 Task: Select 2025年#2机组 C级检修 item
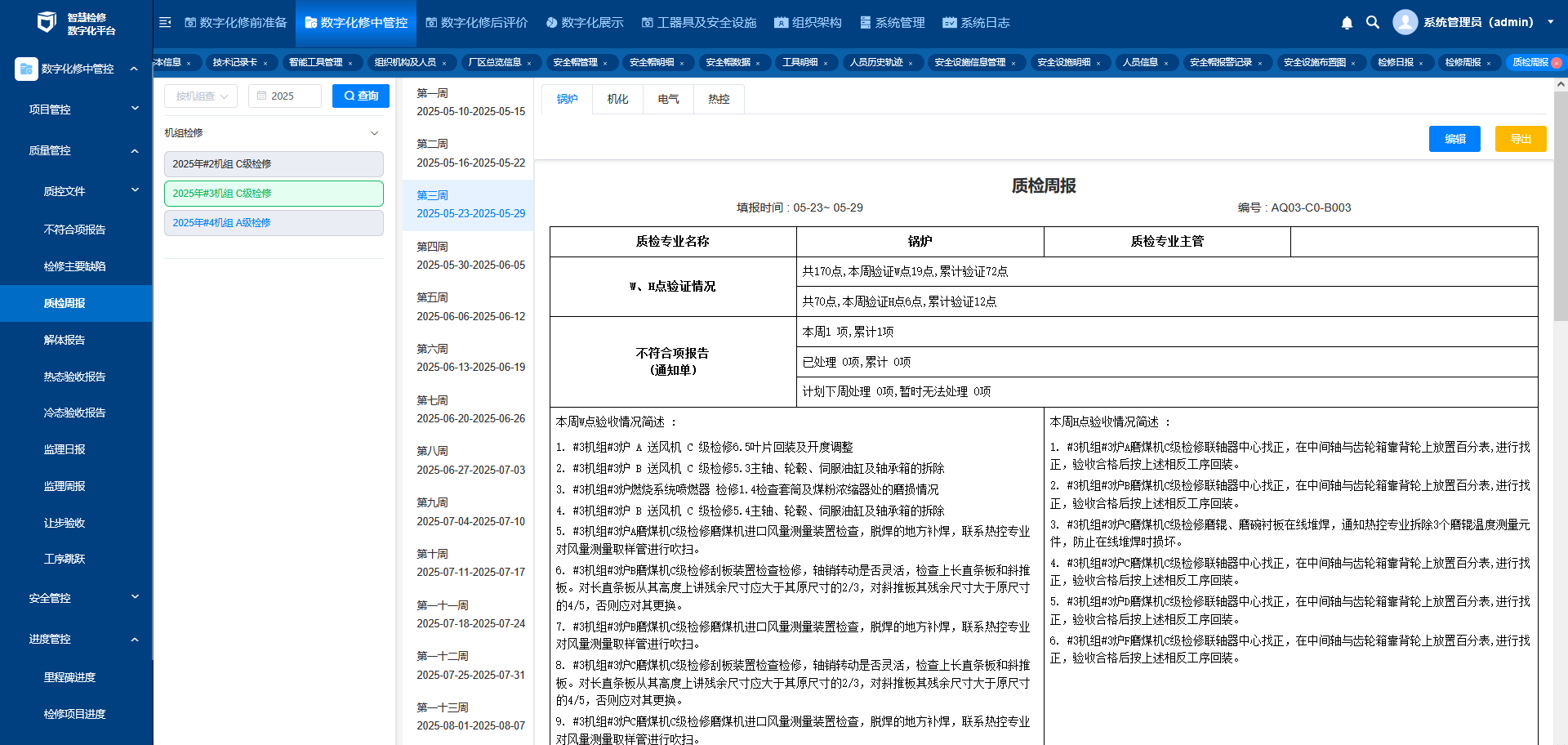(x=274, y=164)
